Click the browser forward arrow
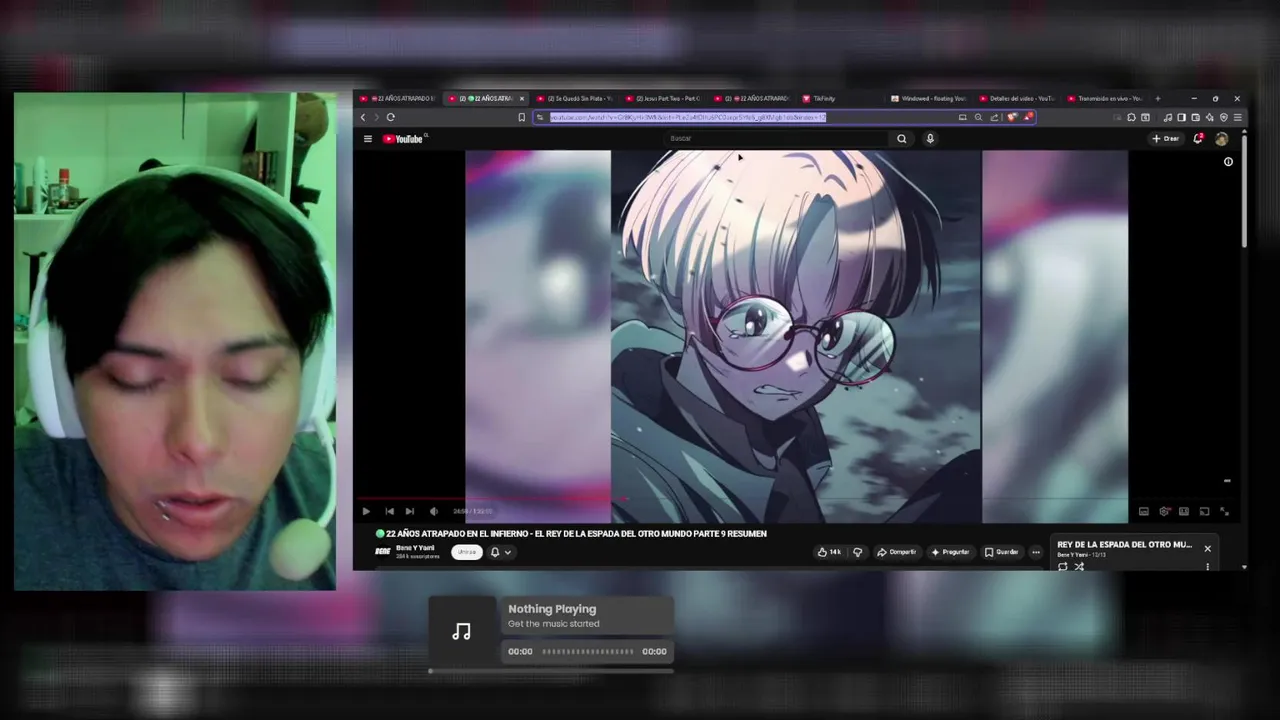This screenshot has height=720, width=1280. coord(377,117)
